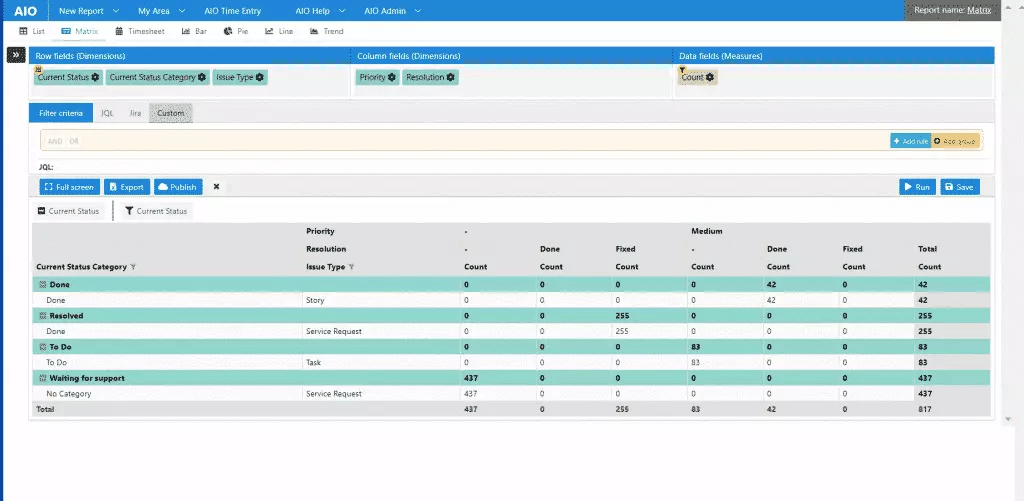Open AIO Time Entry menu item
Image resolution: width=1024 pixels, height=501 pixels.
[x=232, y=11]
